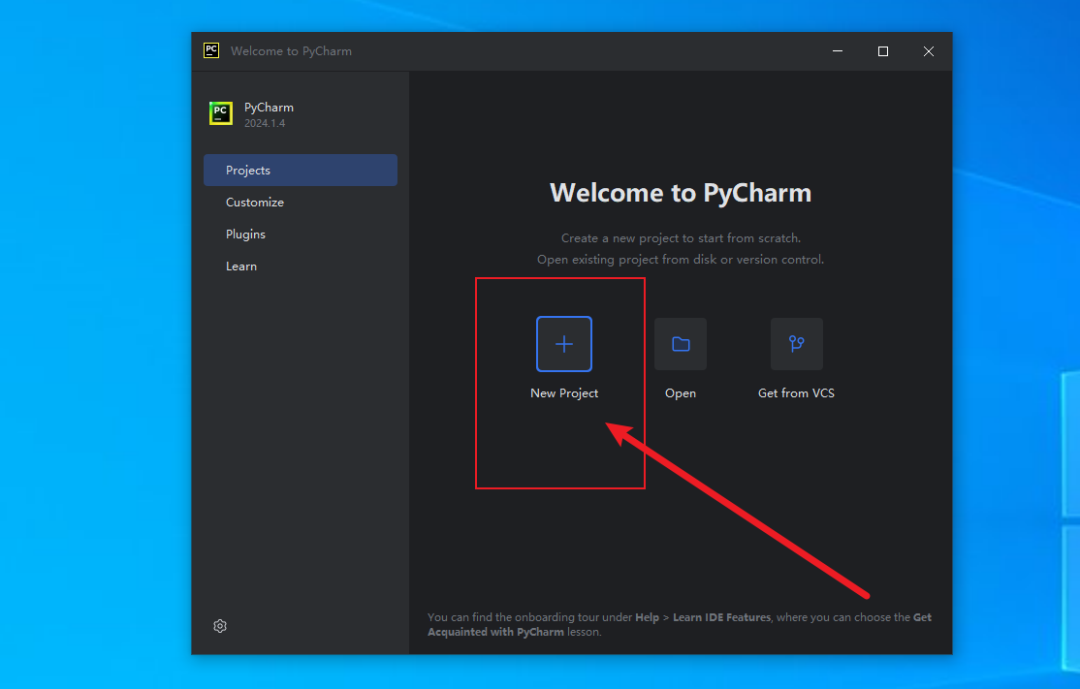Switch to the Customize tab
This screenshot has height=689, width=1080.
click(300, 202)
